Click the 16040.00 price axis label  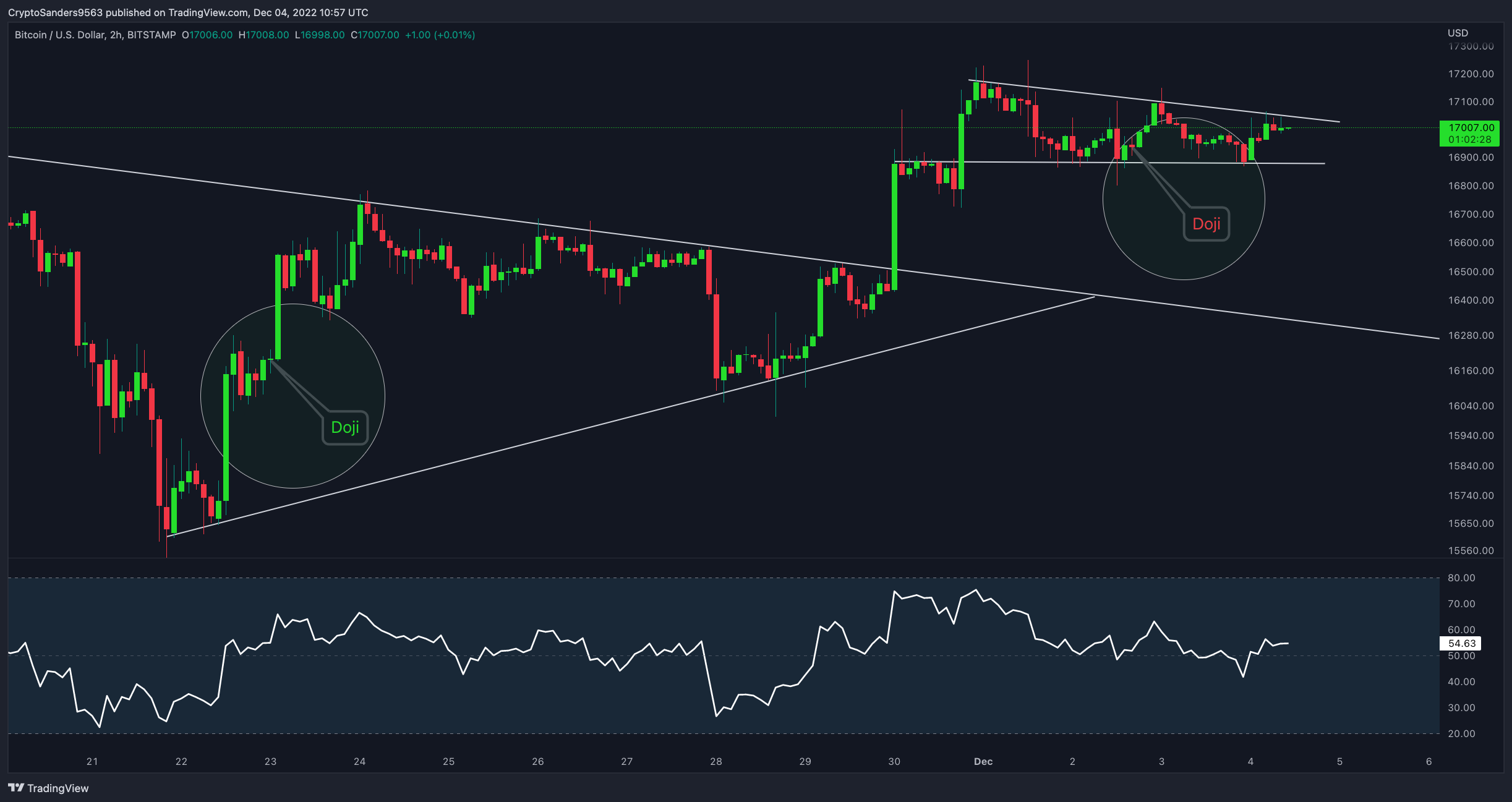pyautogui.click(x=1471, y=406)
